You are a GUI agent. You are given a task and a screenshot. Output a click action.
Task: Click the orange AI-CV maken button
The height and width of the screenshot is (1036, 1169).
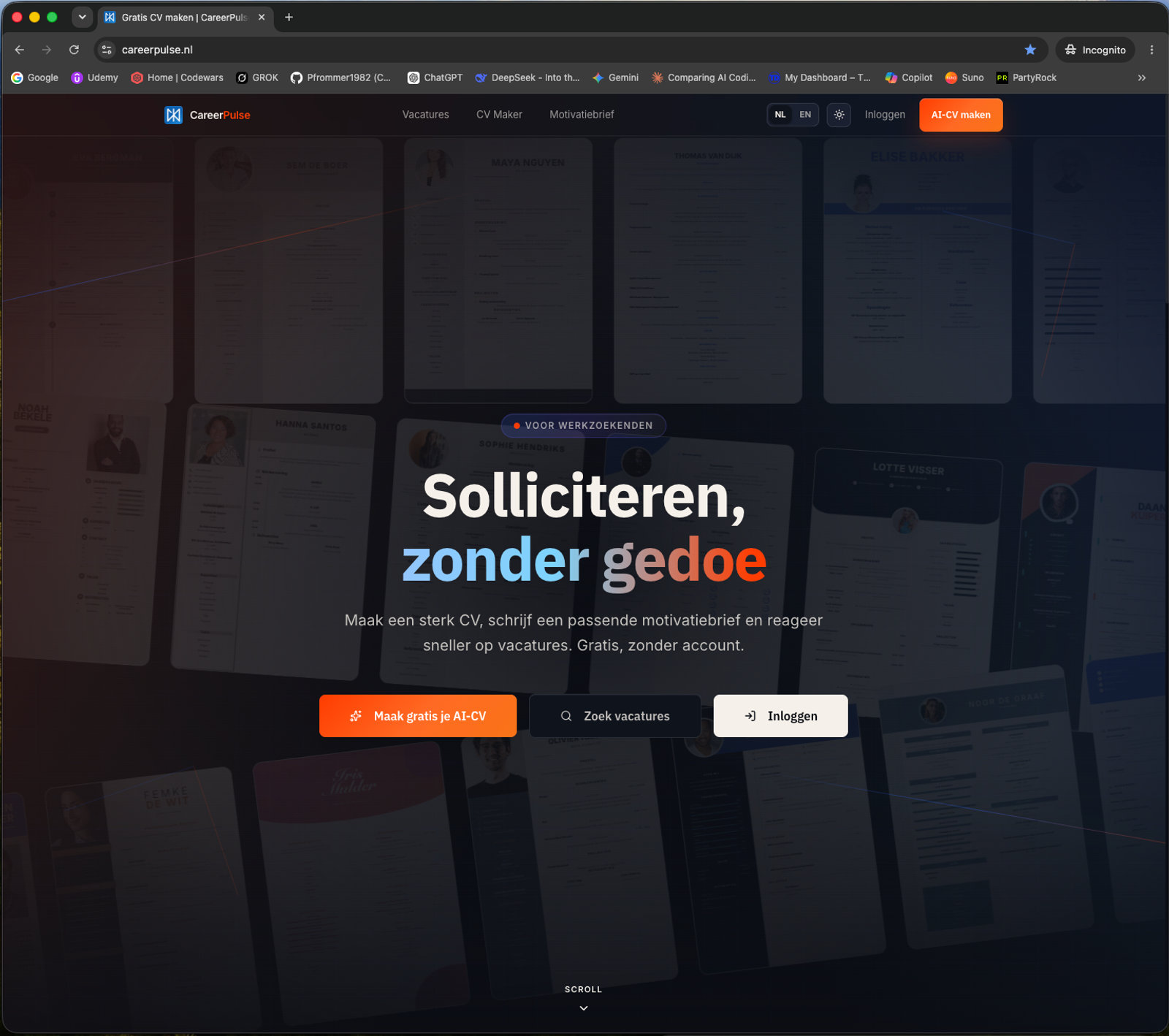point(961,115)
